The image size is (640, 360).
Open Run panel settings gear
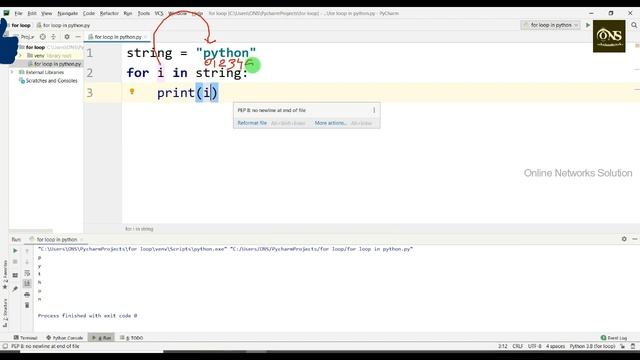624,239
